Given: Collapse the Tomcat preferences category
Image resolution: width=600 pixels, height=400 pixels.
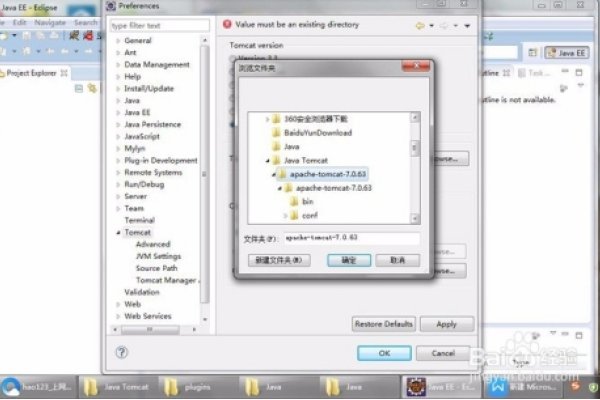Looking at the screenshot, I should point(118,232).
